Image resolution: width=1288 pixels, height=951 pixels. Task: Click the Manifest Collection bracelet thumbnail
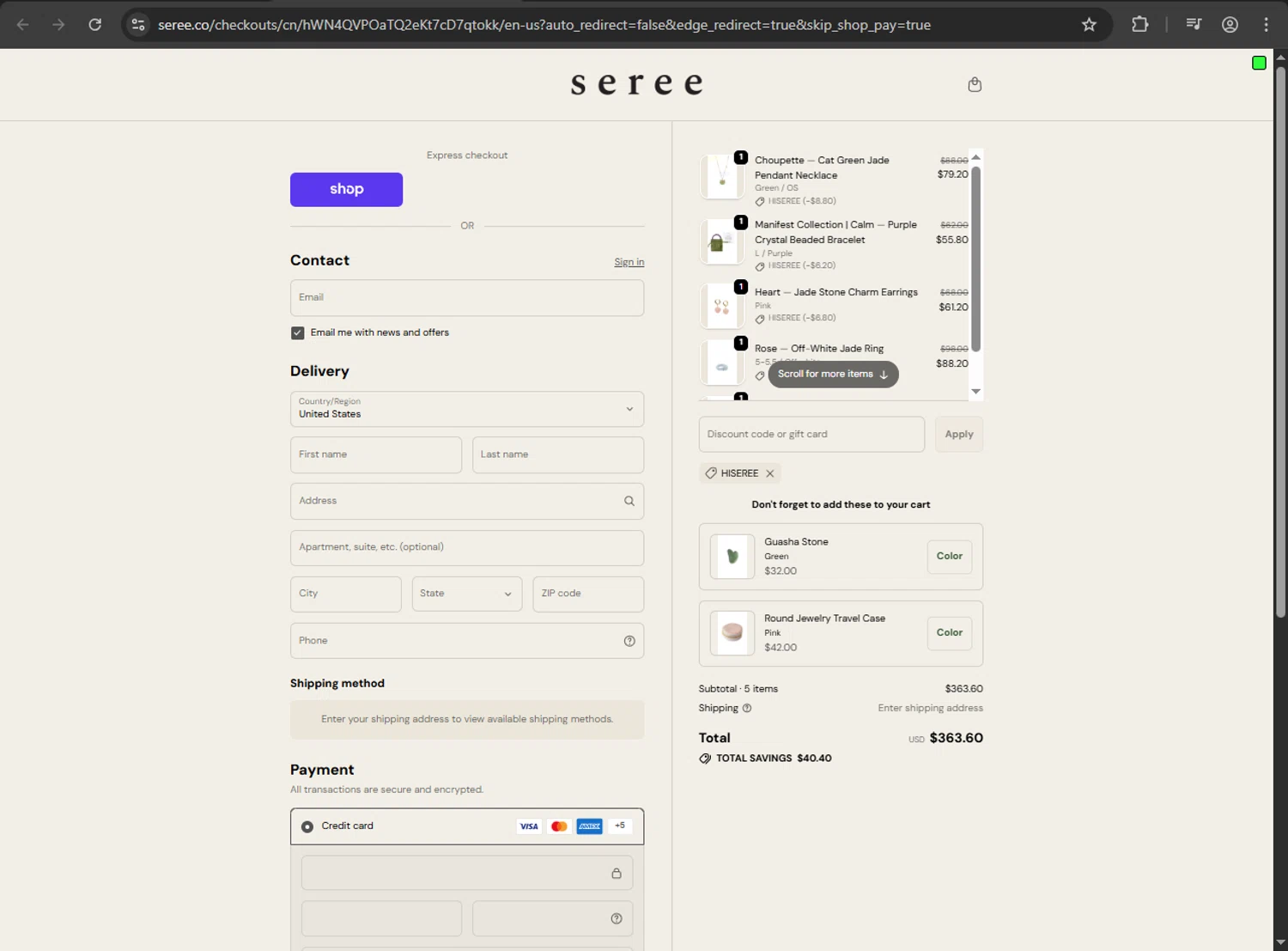coord(722,242)
